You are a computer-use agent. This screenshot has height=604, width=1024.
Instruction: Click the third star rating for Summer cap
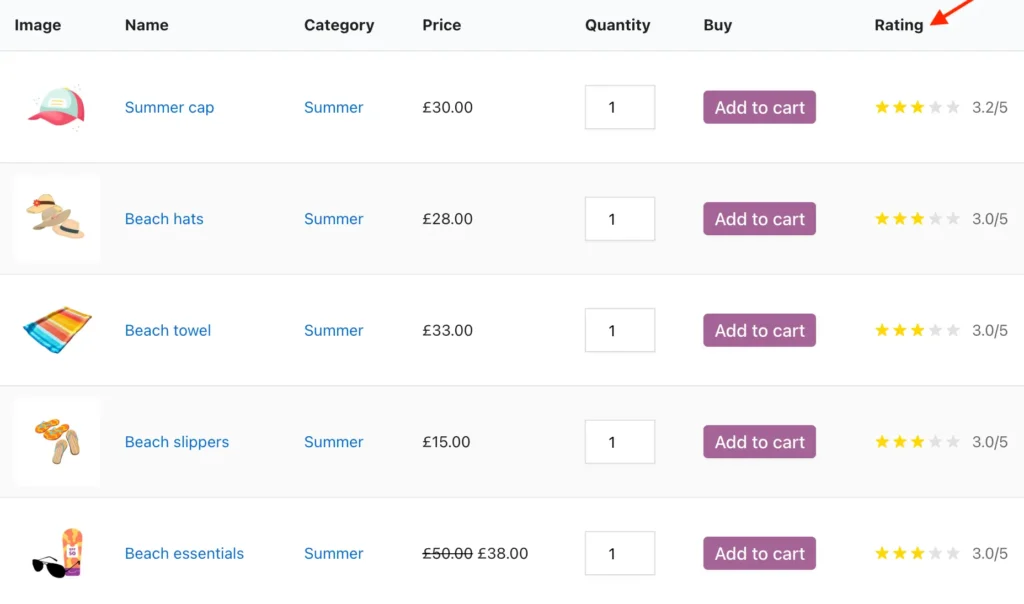[916, 107]
